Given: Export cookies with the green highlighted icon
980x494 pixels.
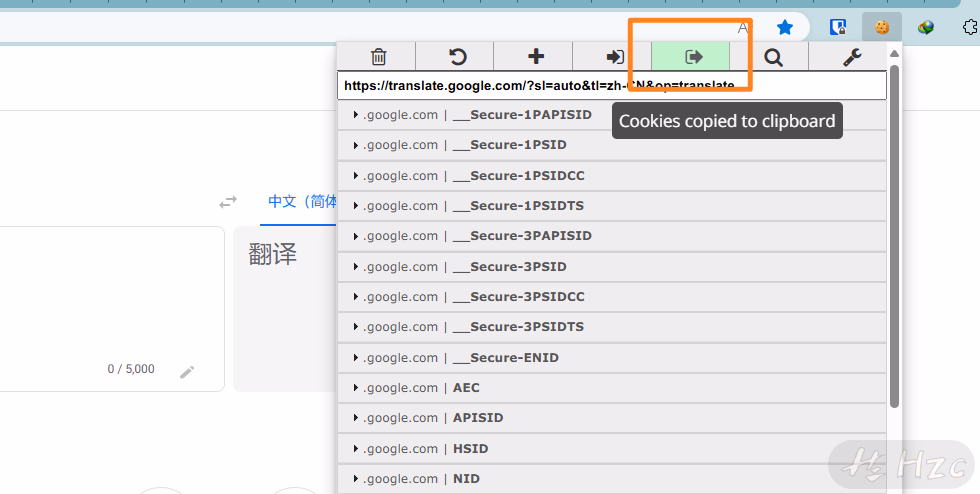Looking at the screenshot, I should tap(692, 57).
